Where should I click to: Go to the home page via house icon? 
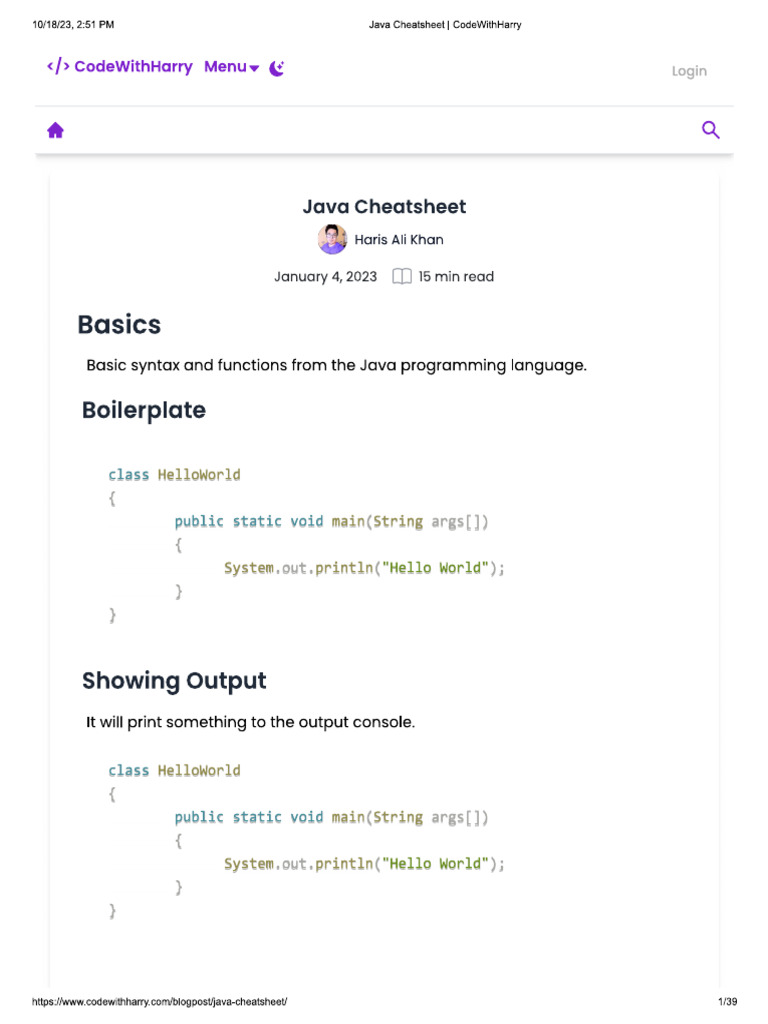coord(56,130)
